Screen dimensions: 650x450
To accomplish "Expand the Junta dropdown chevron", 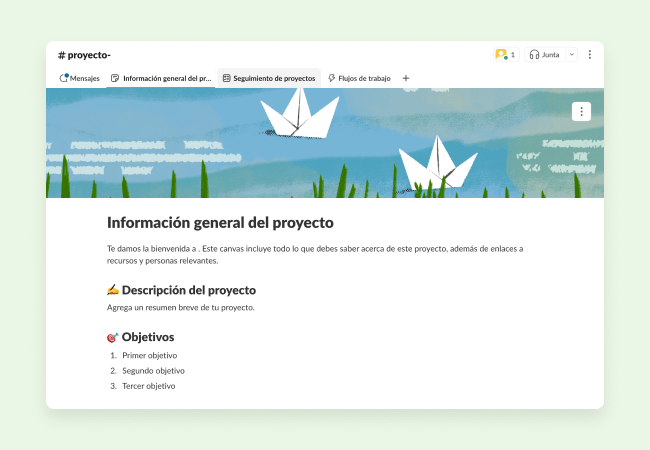I will [572, 55].
